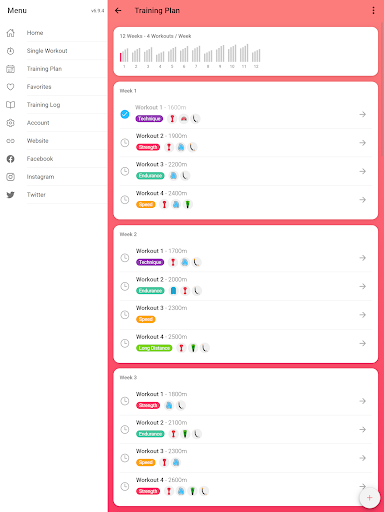Screen dimensions: 384x512
Task: Select Training Plan in the side menu
Action: click(54, 69)
